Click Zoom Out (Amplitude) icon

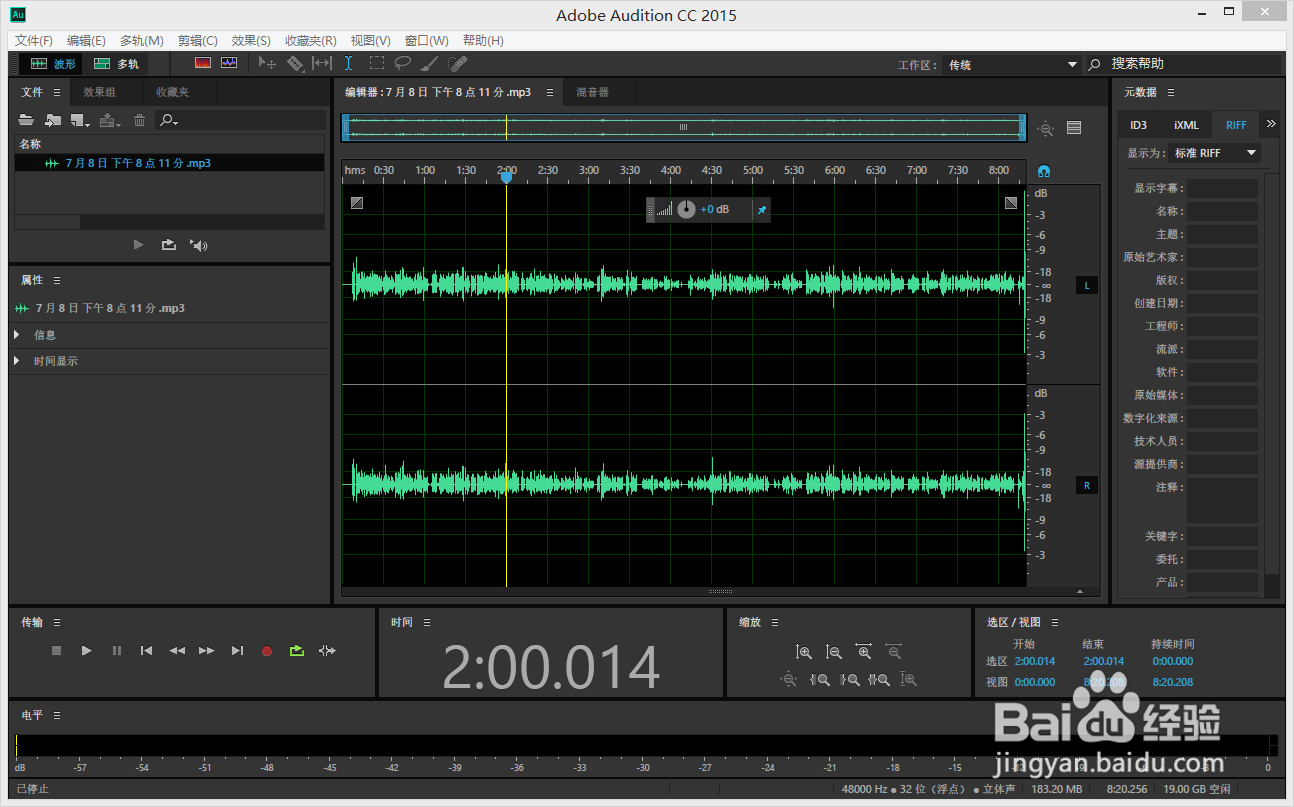tap(834, 652)
